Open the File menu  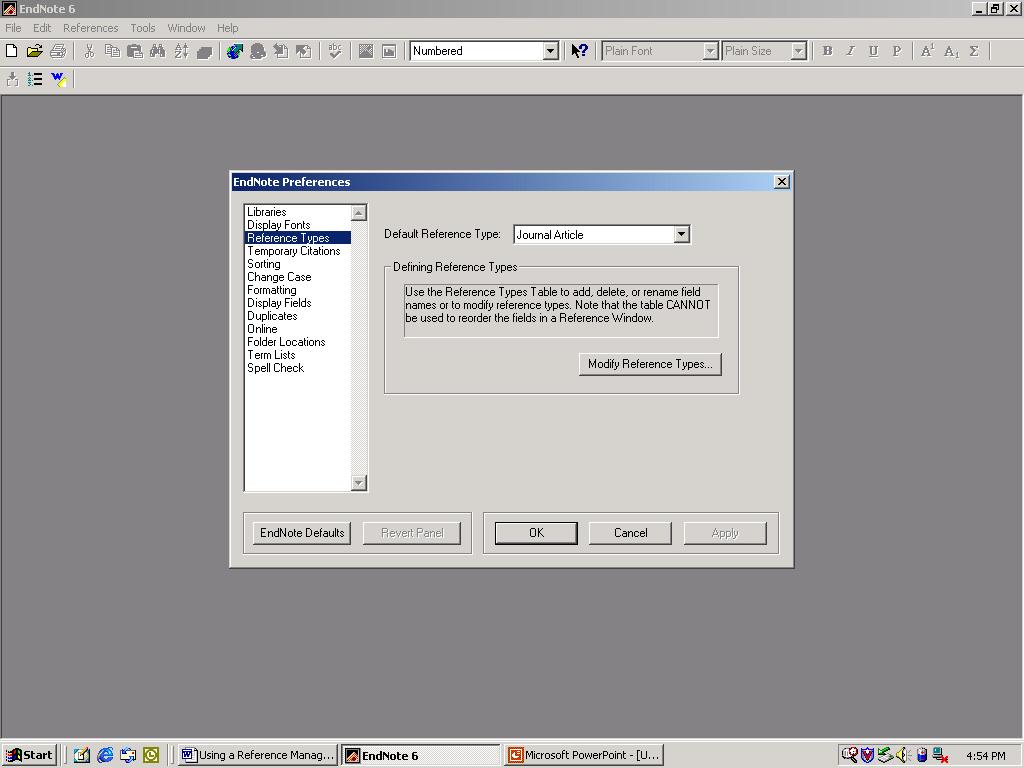pos(13,28)
